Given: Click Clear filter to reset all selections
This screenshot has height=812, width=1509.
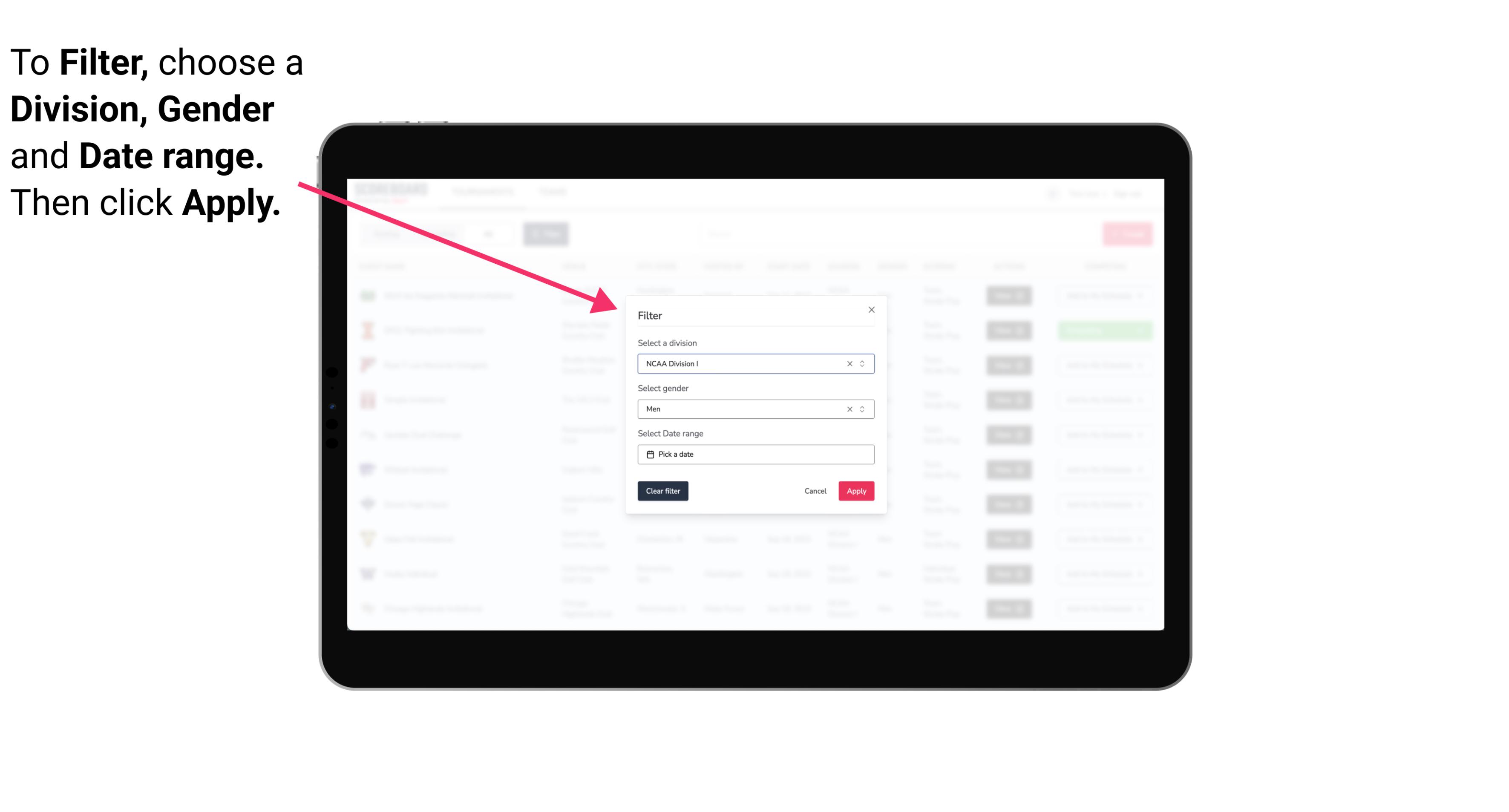Looking at the screenshot, I should [663, 491].
